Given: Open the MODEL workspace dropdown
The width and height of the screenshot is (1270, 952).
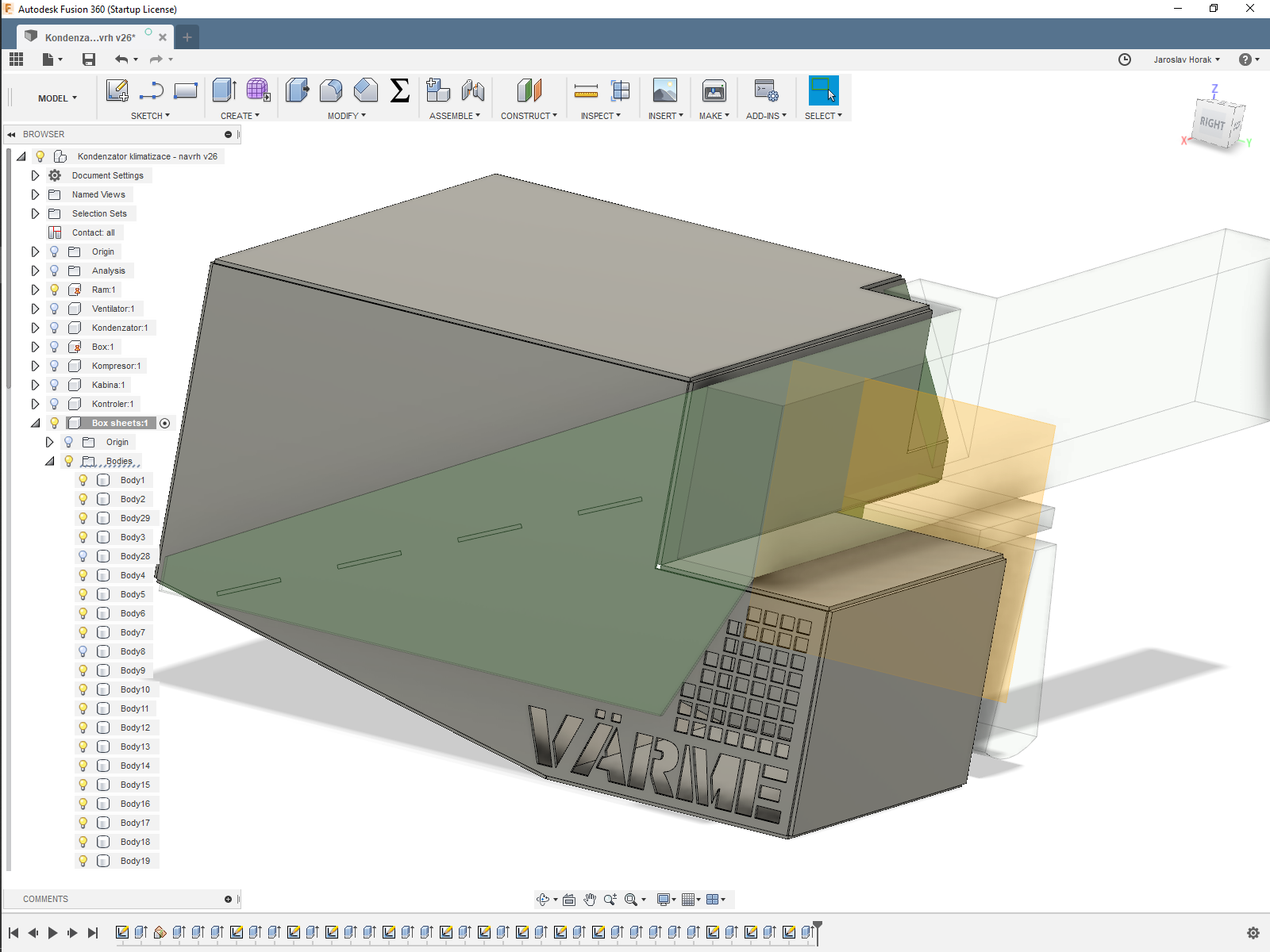Looking at the screenshot, I should tap(57, 98).
